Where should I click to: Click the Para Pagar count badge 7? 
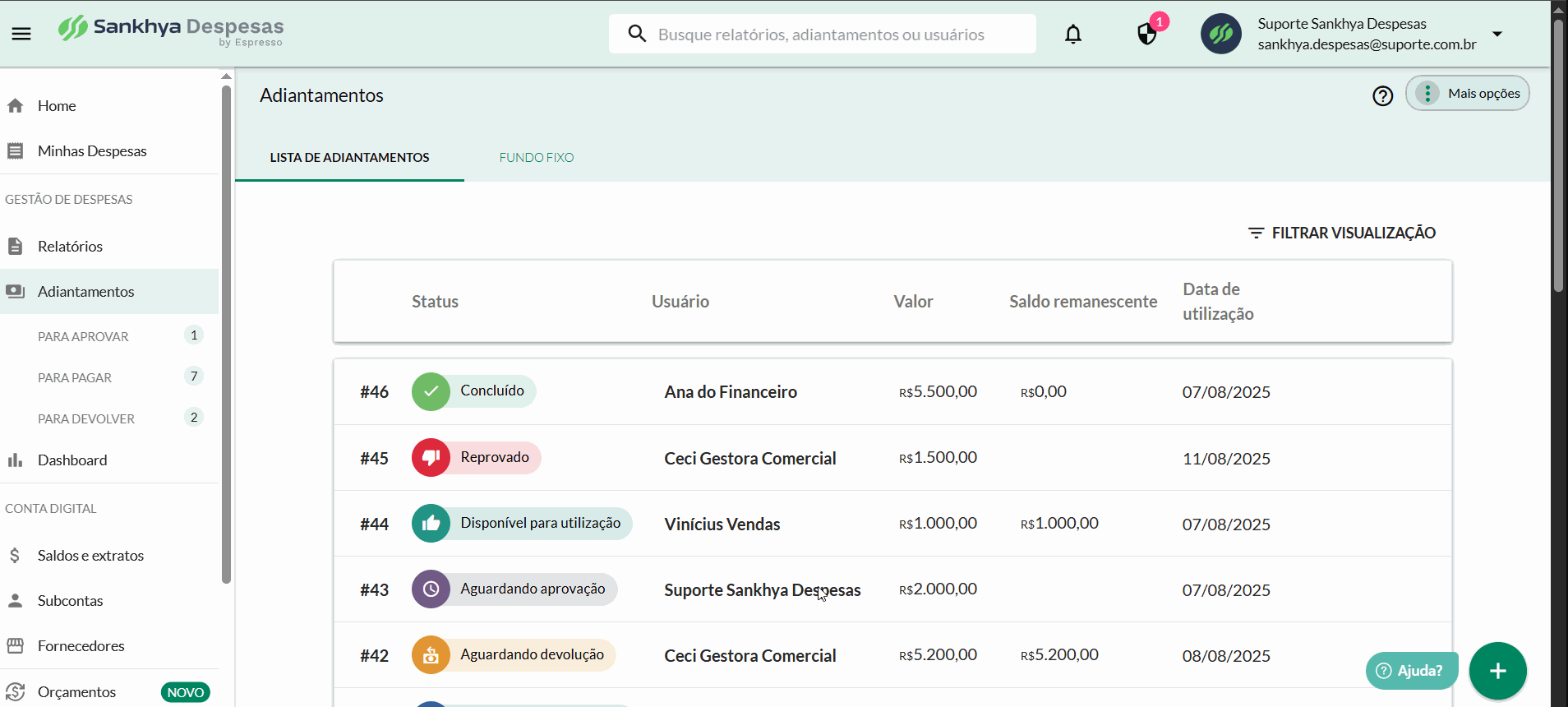coord(194,376)
